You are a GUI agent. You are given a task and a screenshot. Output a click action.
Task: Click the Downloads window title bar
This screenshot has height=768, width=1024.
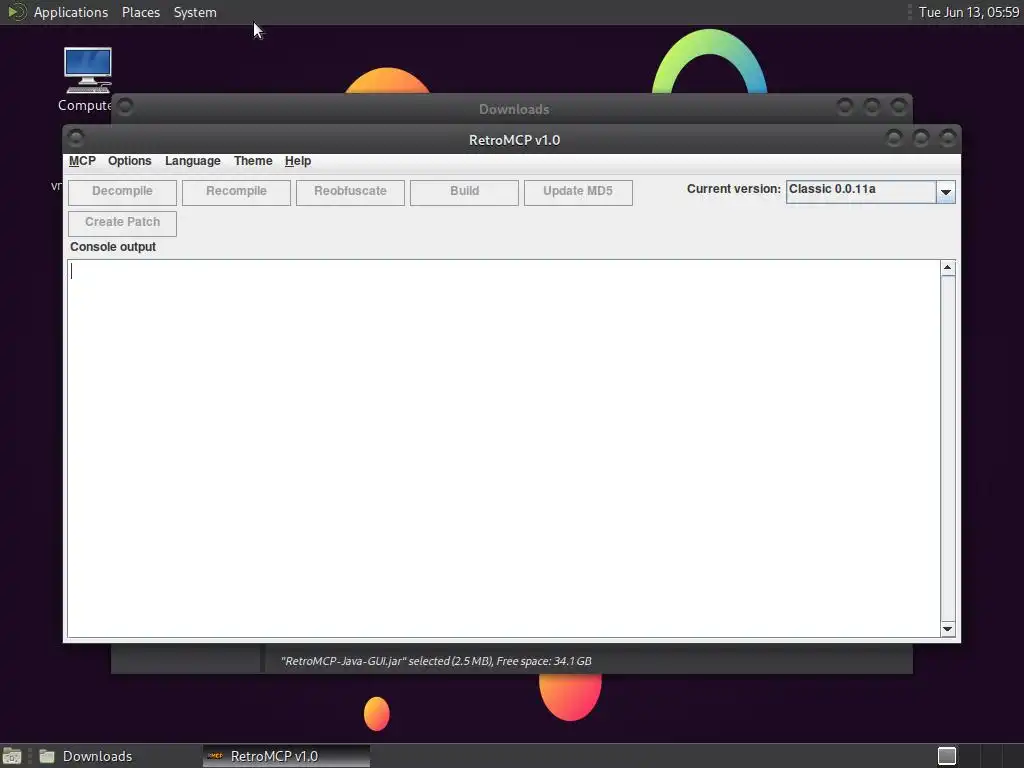[513, 109]
